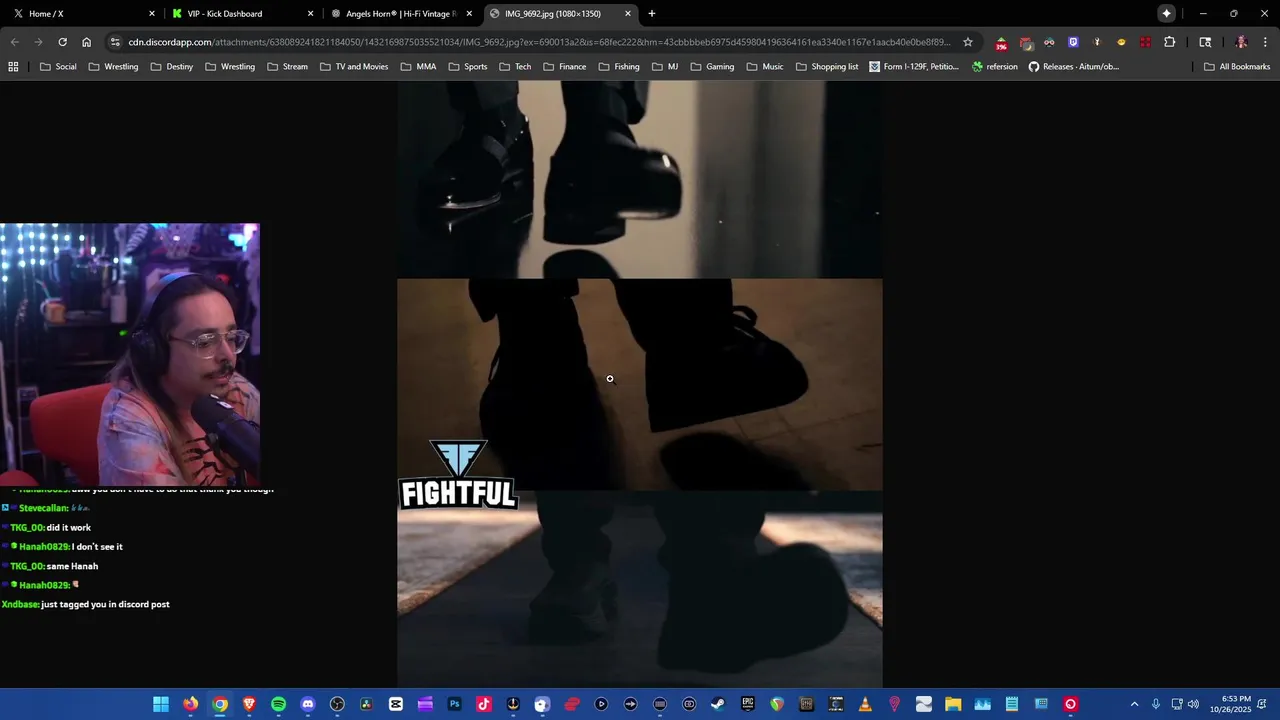
Task: Open VLC media player from the taskbar
Action: (x=865, y=704)
